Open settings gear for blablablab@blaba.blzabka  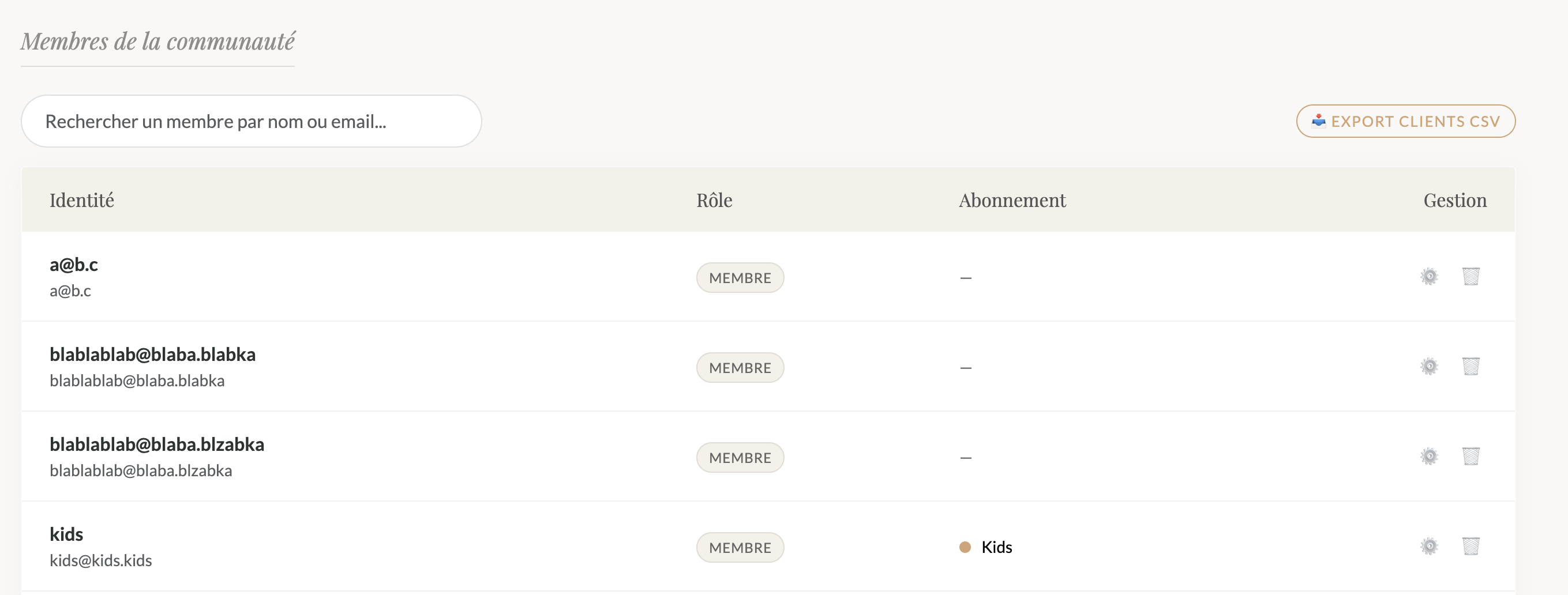point(1428,457)
